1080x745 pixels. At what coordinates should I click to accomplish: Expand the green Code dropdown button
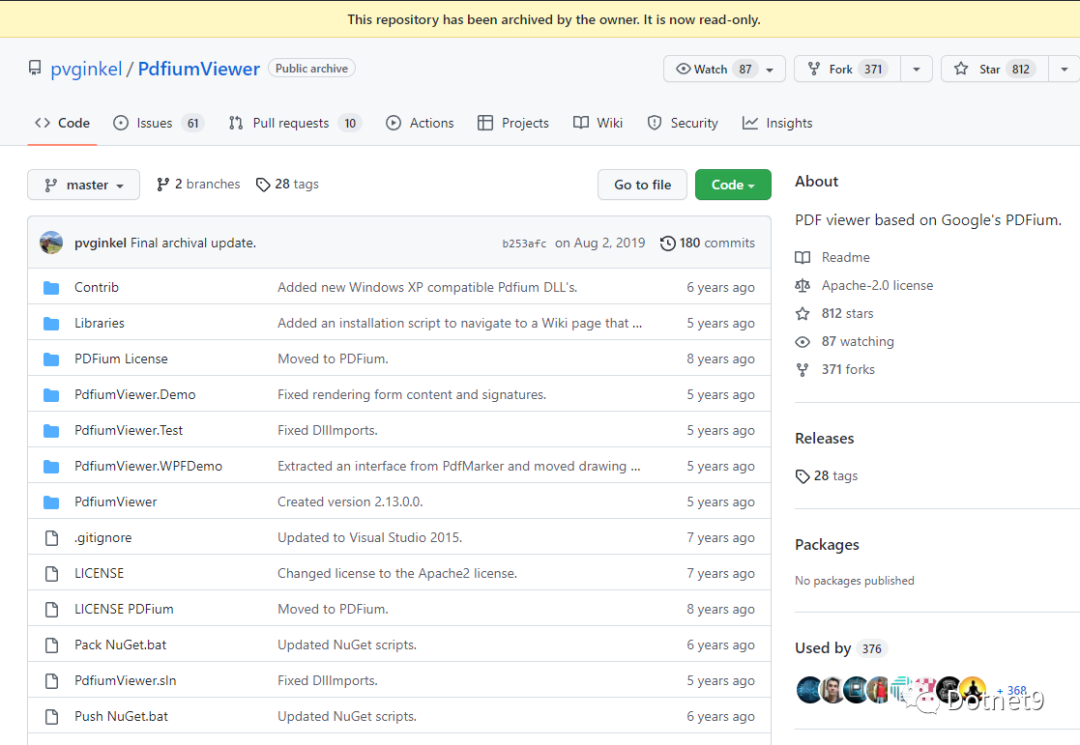pos(732,185)
